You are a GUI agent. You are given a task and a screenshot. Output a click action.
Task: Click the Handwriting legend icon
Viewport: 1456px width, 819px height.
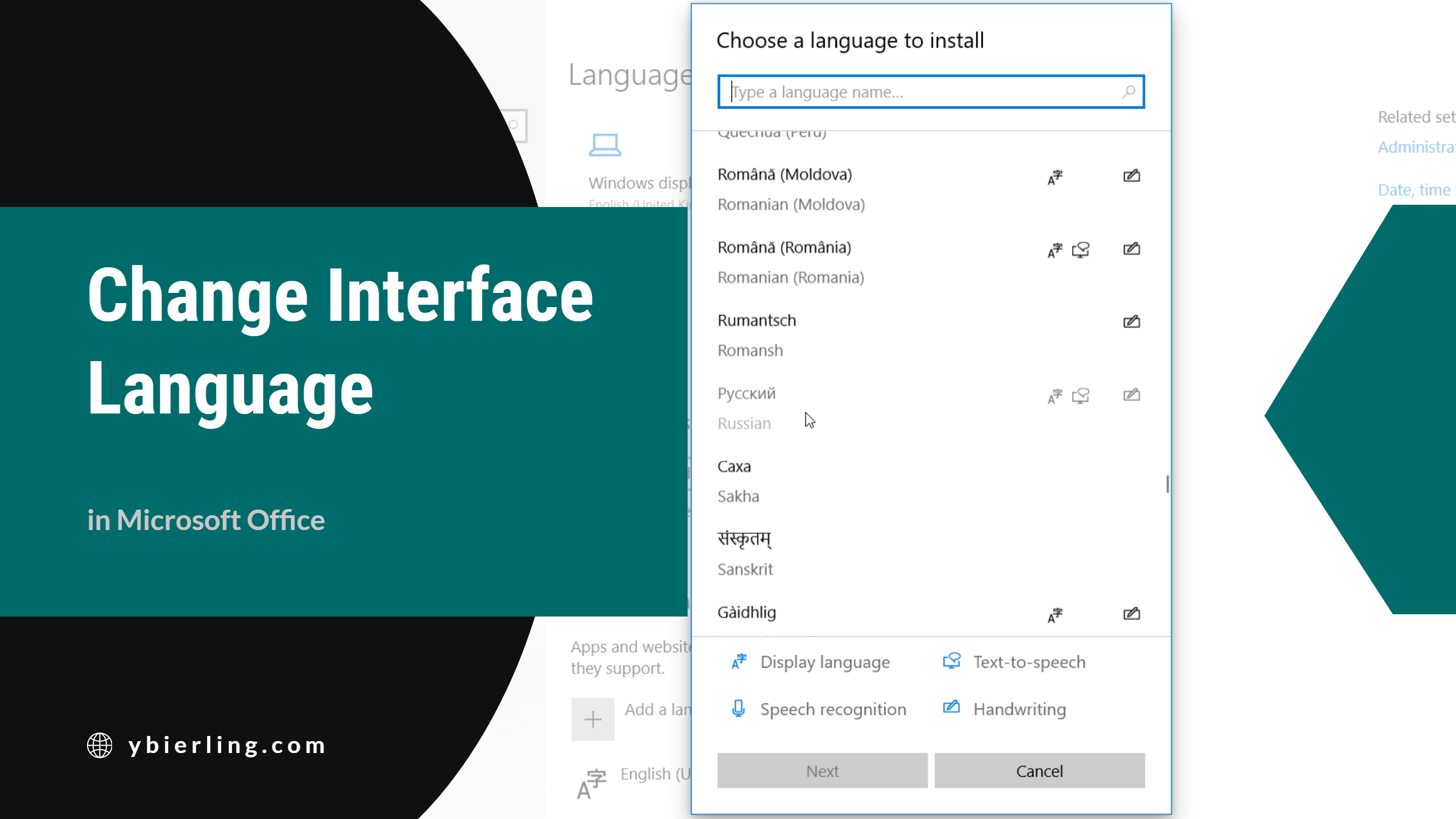click(x=952, y=707)
